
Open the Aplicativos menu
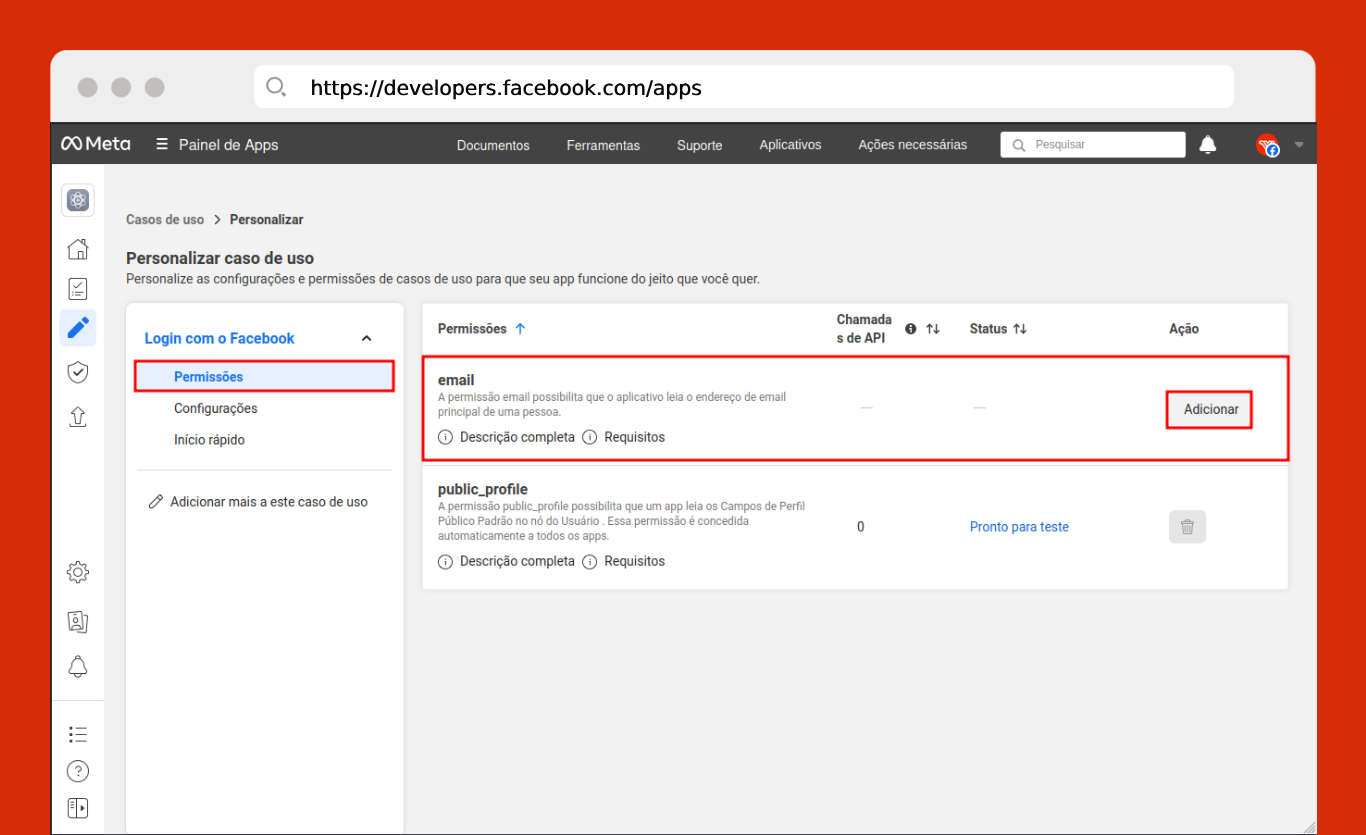[790, 145]
